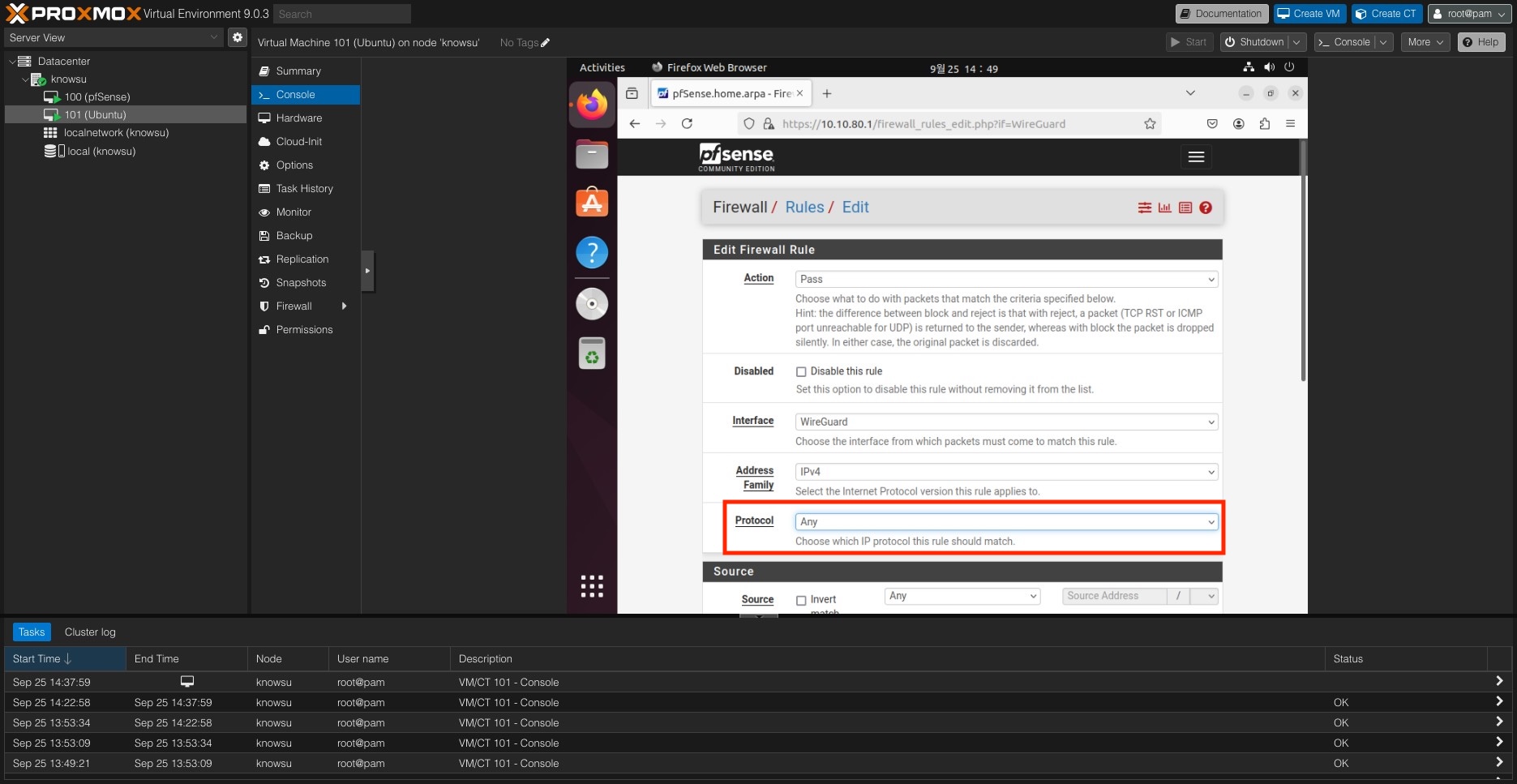
Task: Click the Help button
Action: tap(1481, 42)
